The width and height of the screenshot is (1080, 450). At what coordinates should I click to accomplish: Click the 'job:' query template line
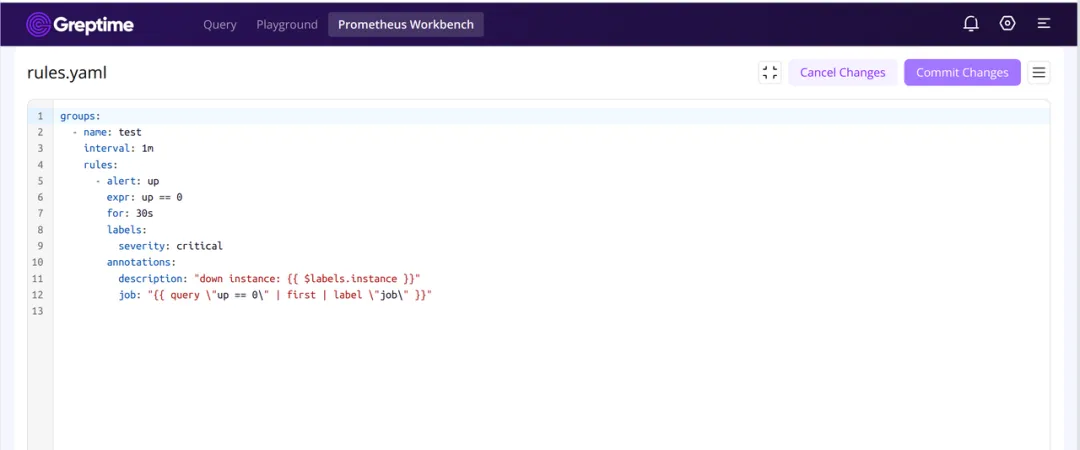pos(275,295)
